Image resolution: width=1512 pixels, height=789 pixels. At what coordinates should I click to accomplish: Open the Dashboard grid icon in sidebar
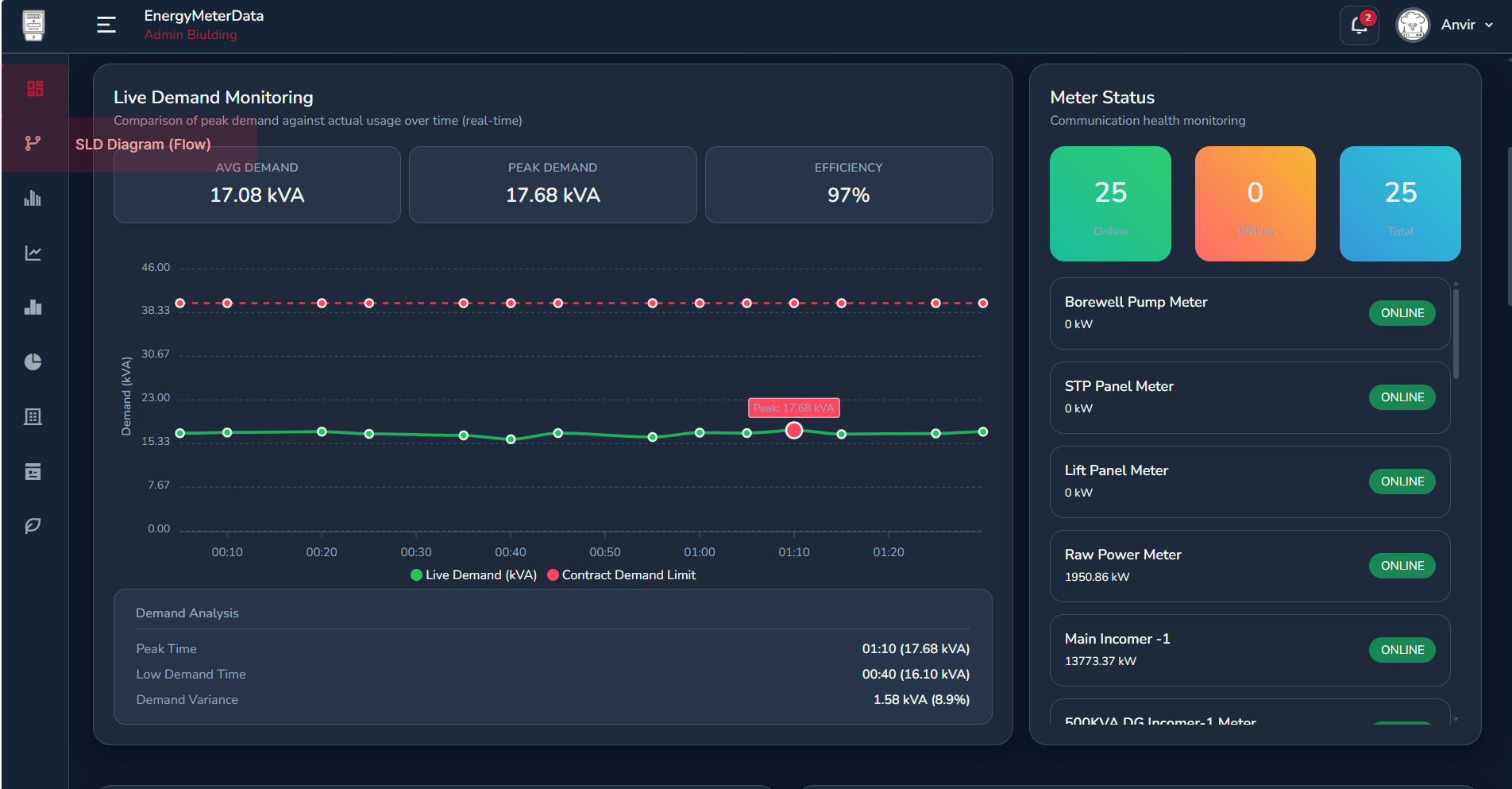33,89
